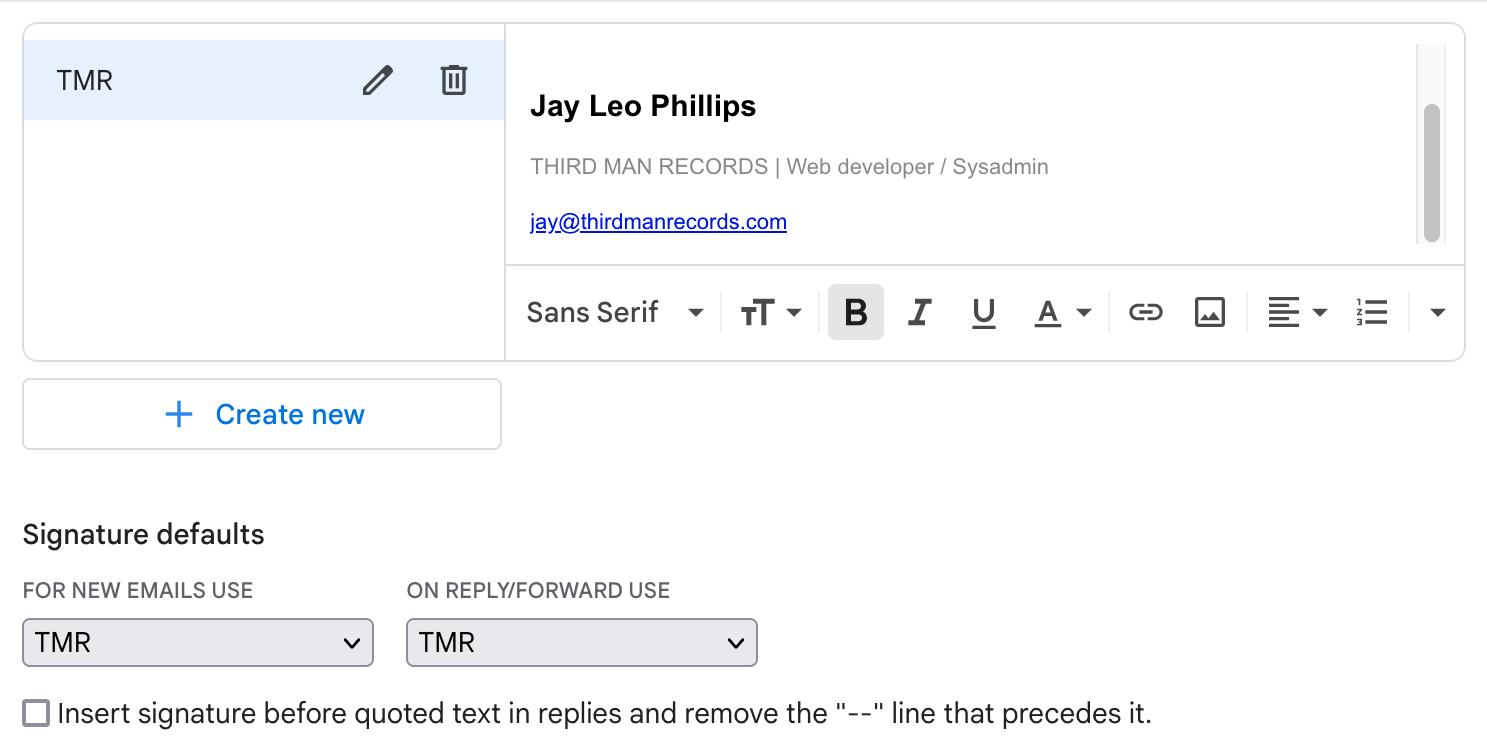Apply italic formatting to signature text

point(919,313)
